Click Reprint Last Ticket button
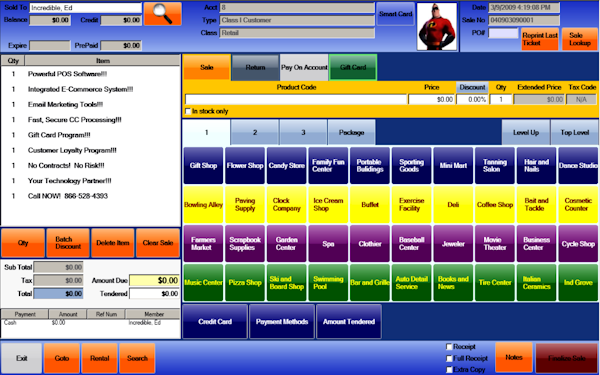600x375 pixels. click(540, 39)
